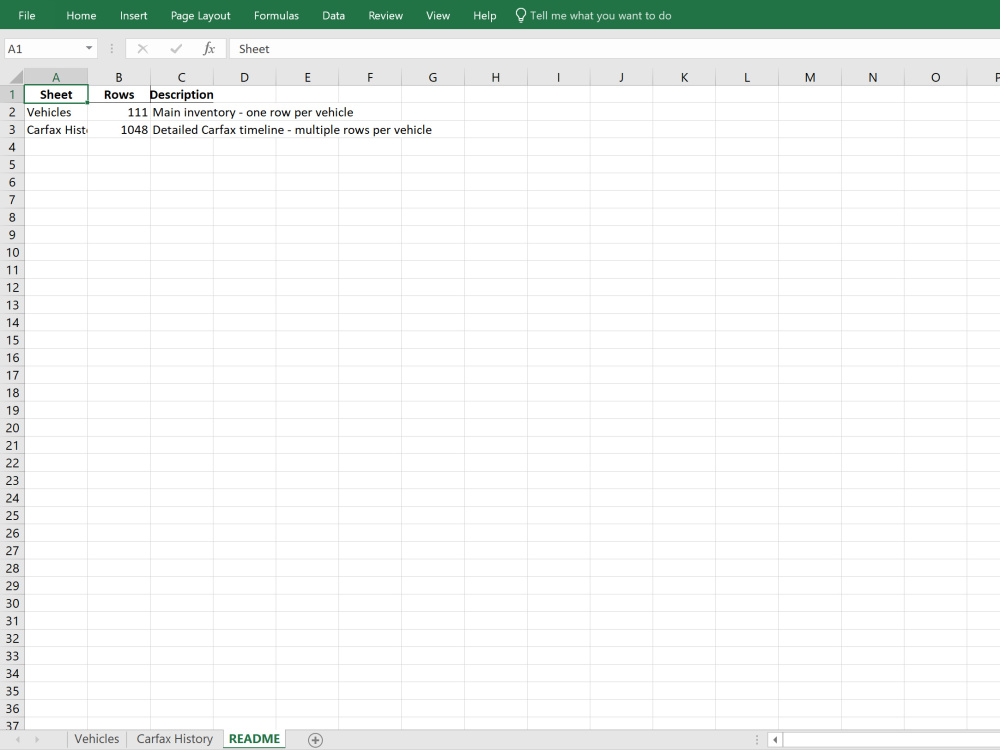Open the Data ribbon tab
The image size is (1000, 750).
pyautogui.click(x=333, y=15)
